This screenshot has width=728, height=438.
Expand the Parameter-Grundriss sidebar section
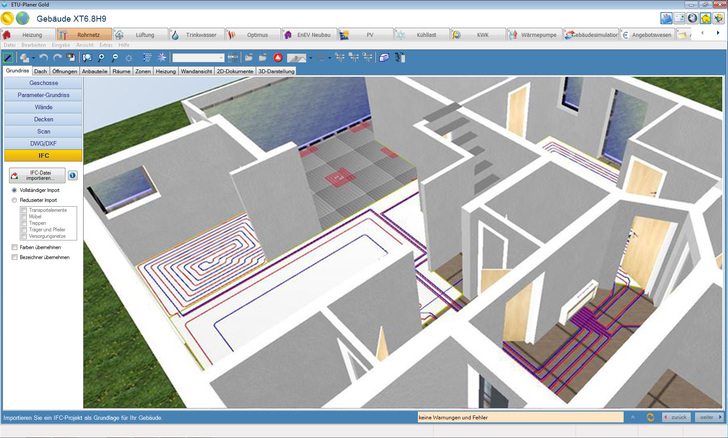pyautogui.click(x=43, y=95)
